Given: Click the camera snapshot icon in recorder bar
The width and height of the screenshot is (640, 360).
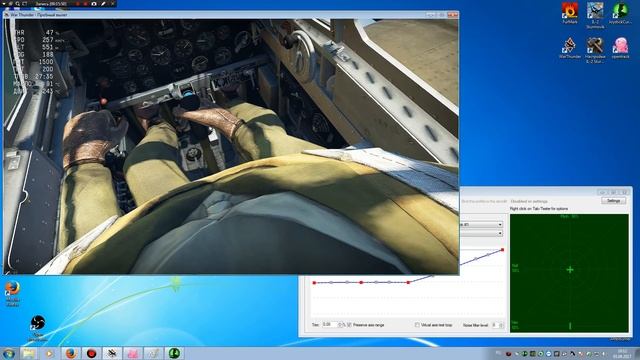Looking at the screenshot, I should (93, 4).
